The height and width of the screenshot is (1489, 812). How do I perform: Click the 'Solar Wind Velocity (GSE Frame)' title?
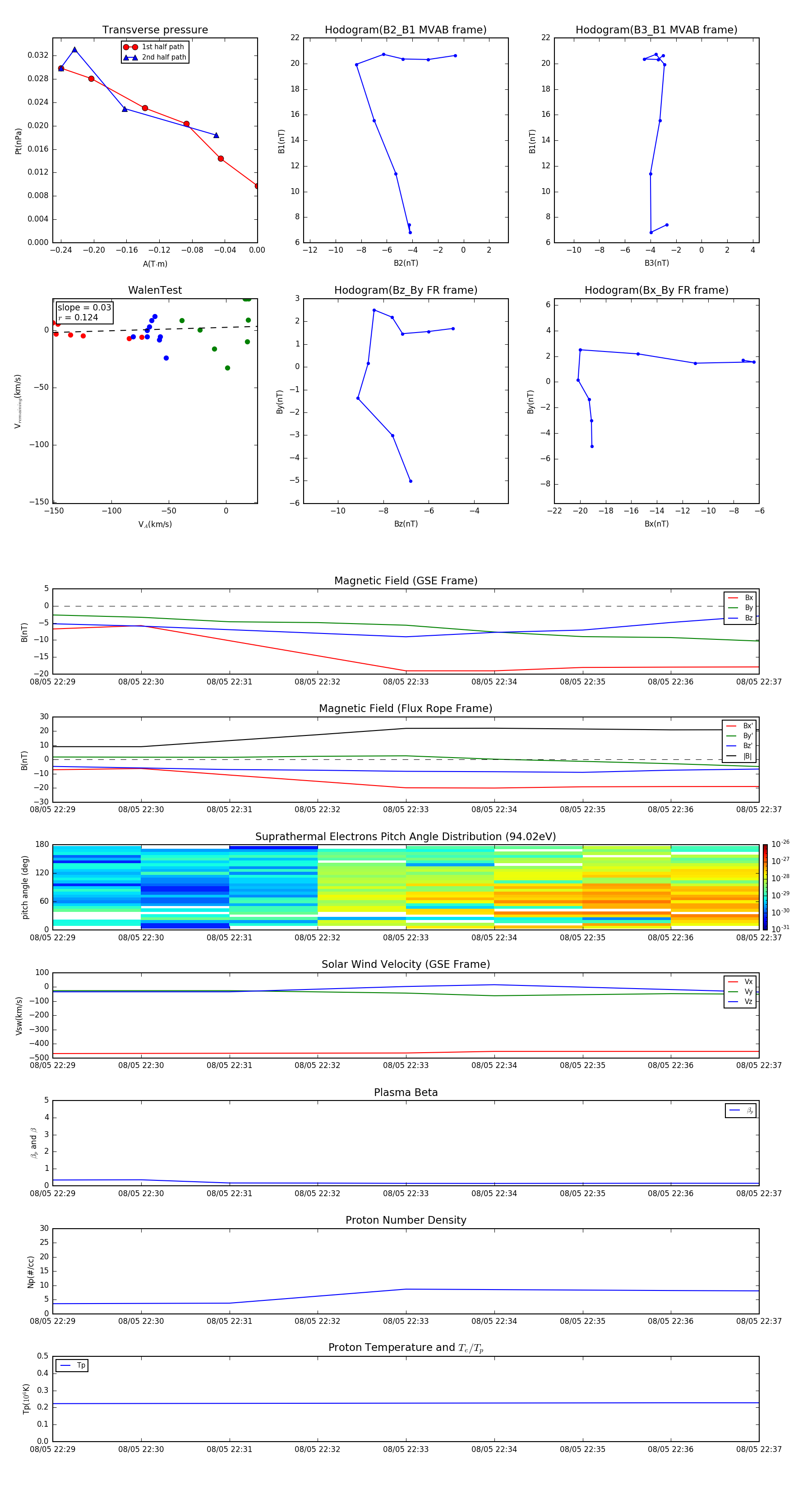click(406, 965)
